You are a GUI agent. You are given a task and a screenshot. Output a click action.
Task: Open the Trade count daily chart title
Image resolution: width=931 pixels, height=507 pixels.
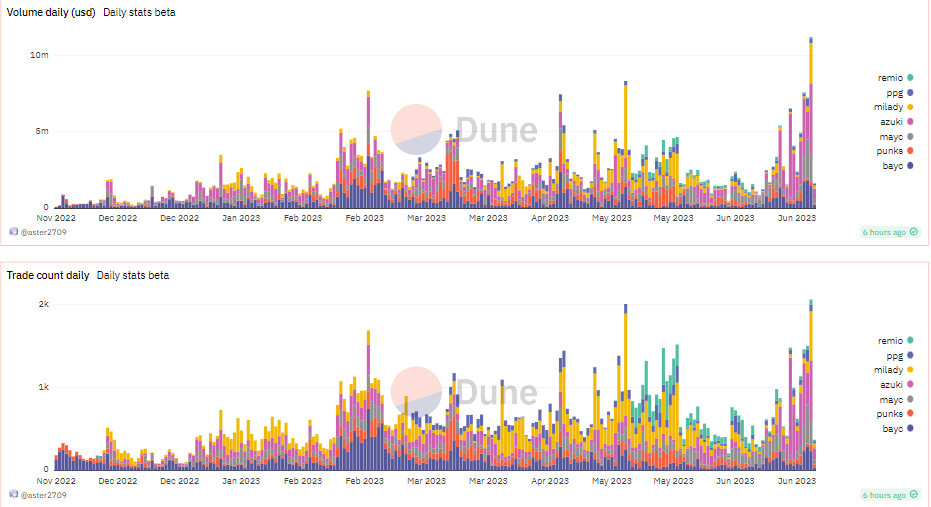(x=48, y=275)
